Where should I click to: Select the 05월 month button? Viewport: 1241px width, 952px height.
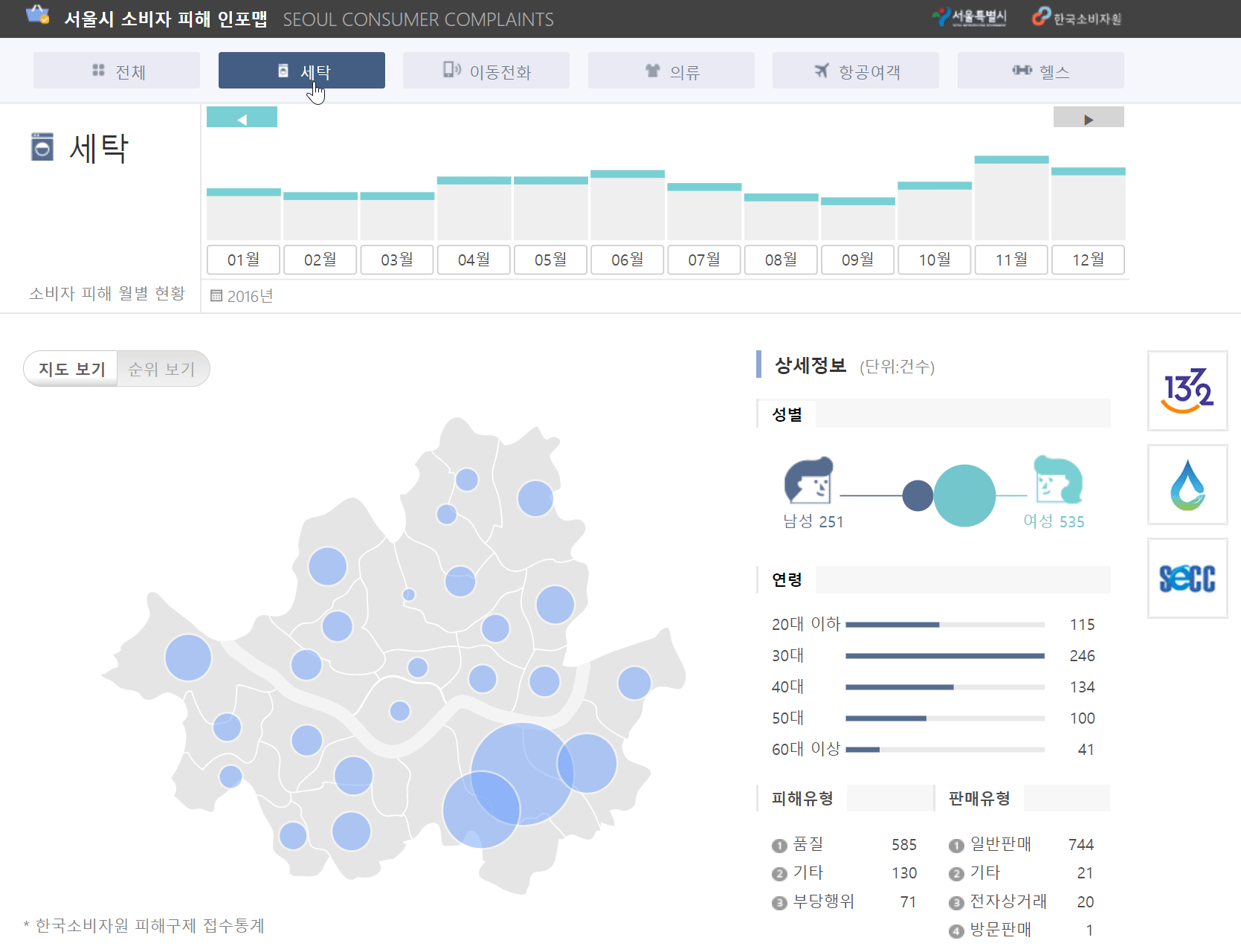[x=550, y=260]
